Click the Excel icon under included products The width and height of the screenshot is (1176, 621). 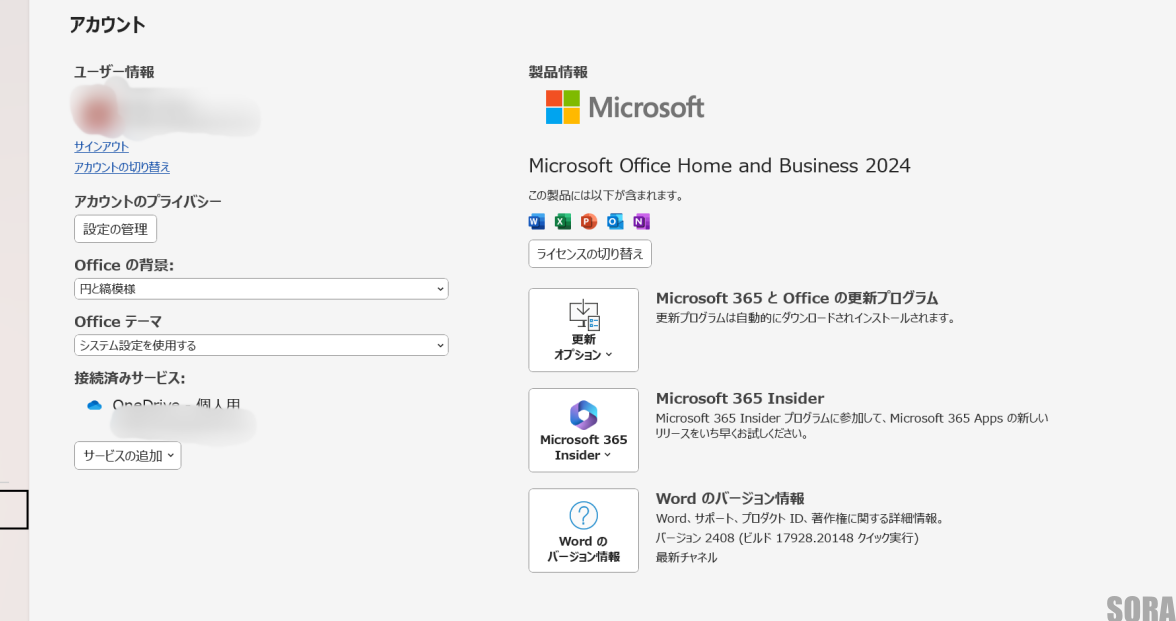click(x=562, y=221)
